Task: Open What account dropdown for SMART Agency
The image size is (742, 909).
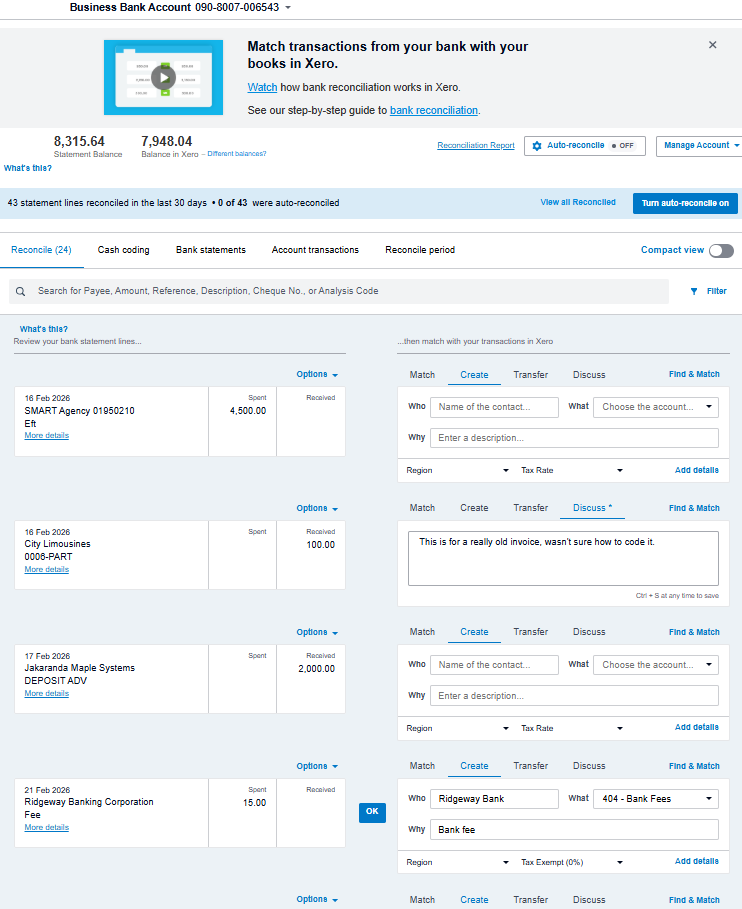Action: pyautogui.click(x=656, y=407)
